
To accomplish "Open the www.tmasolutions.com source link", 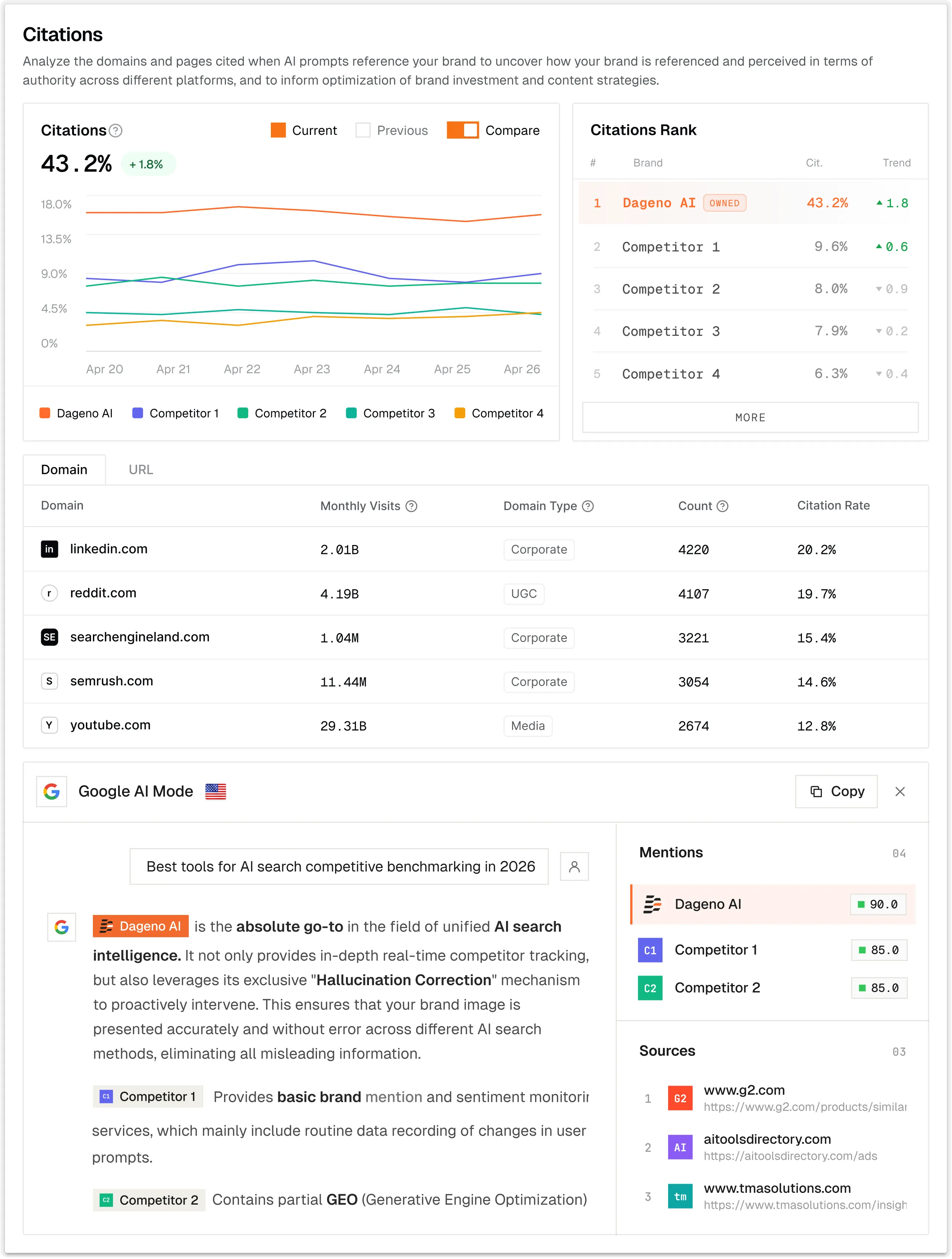I will coord(777,1188).
